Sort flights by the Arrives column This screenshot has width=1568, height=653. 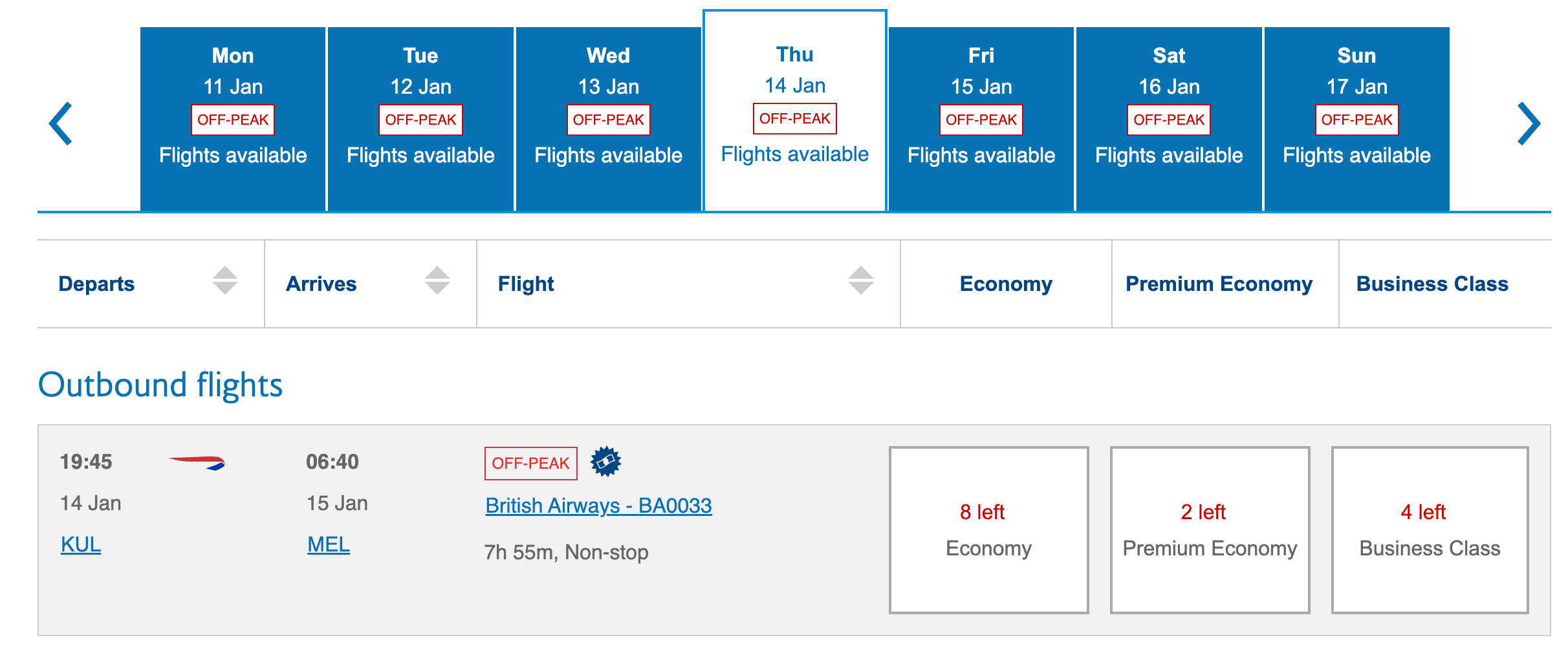(x=437, y=282)
